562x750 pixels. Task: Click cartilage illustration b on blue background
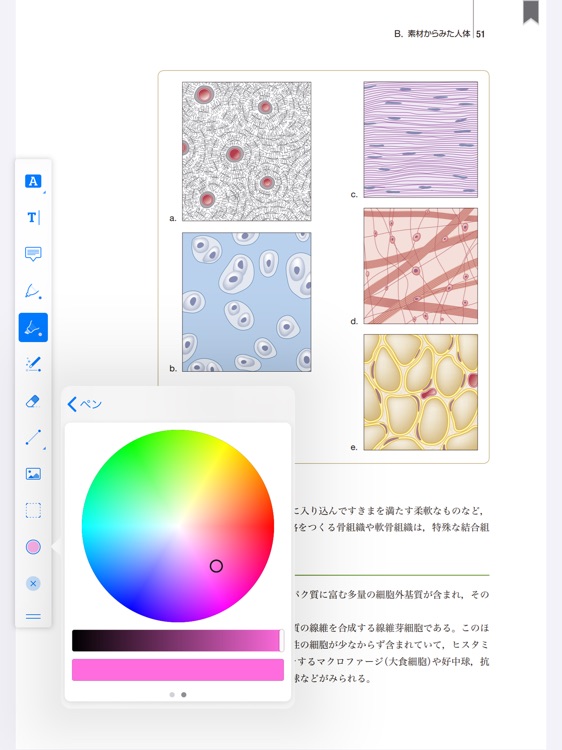click(247, 302)
